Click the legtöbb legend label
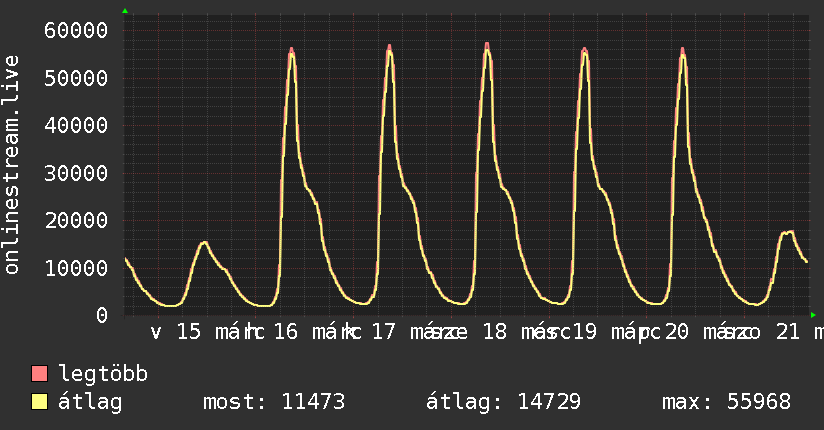 [103, 374]
